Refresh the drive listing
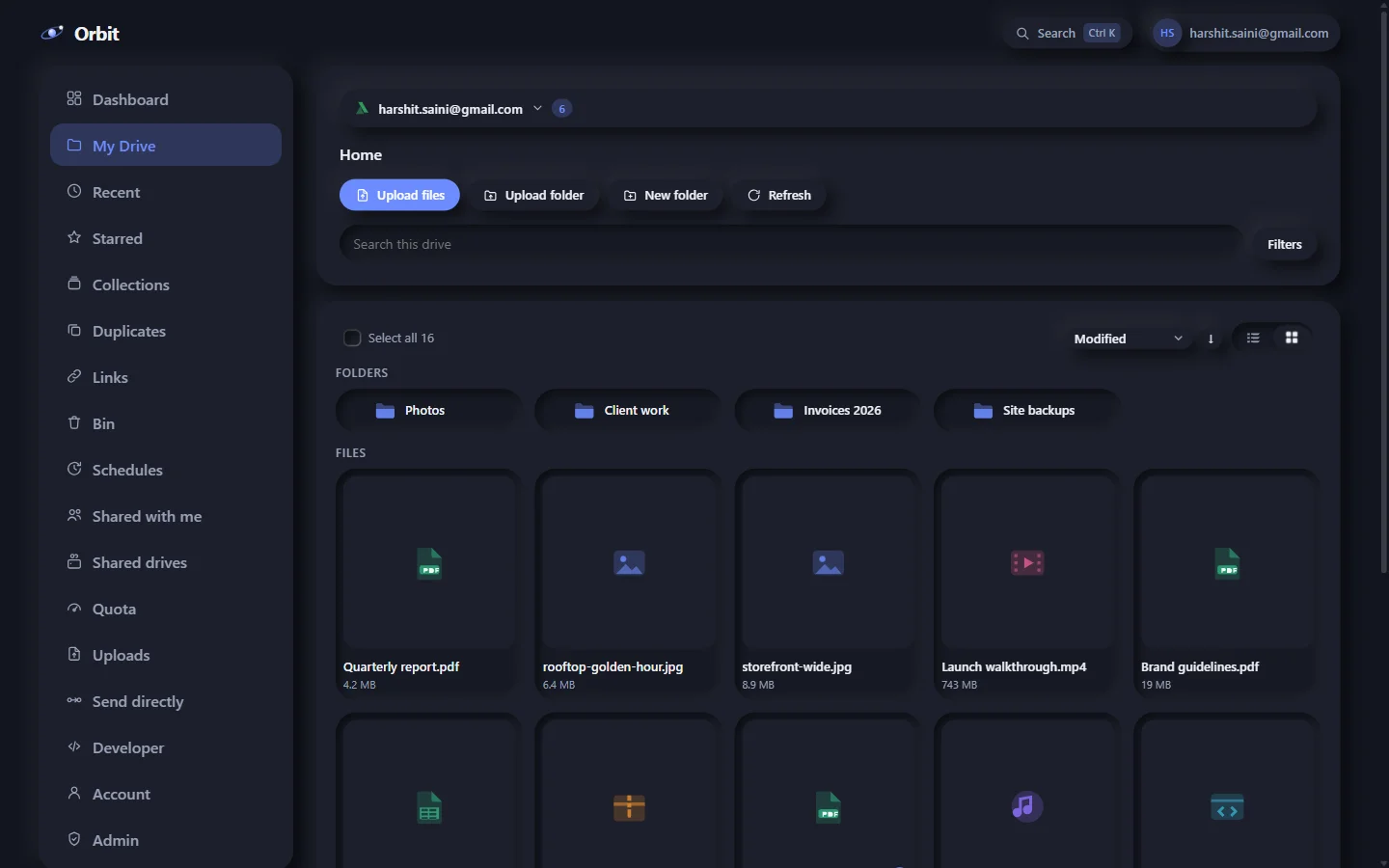Viewport: 1389px width, 868px height. pyautogui.click(x=778, y=195)
